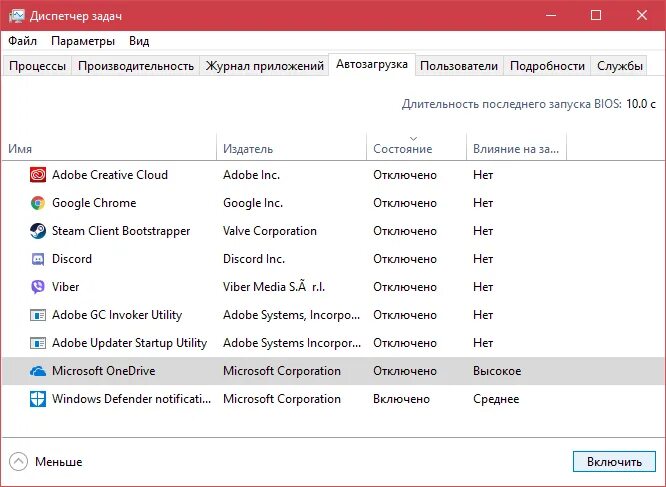The width and height of the screenshot is (666, 487).
Task: Collapse the view with the Меньше arrow
Action: 18,462
